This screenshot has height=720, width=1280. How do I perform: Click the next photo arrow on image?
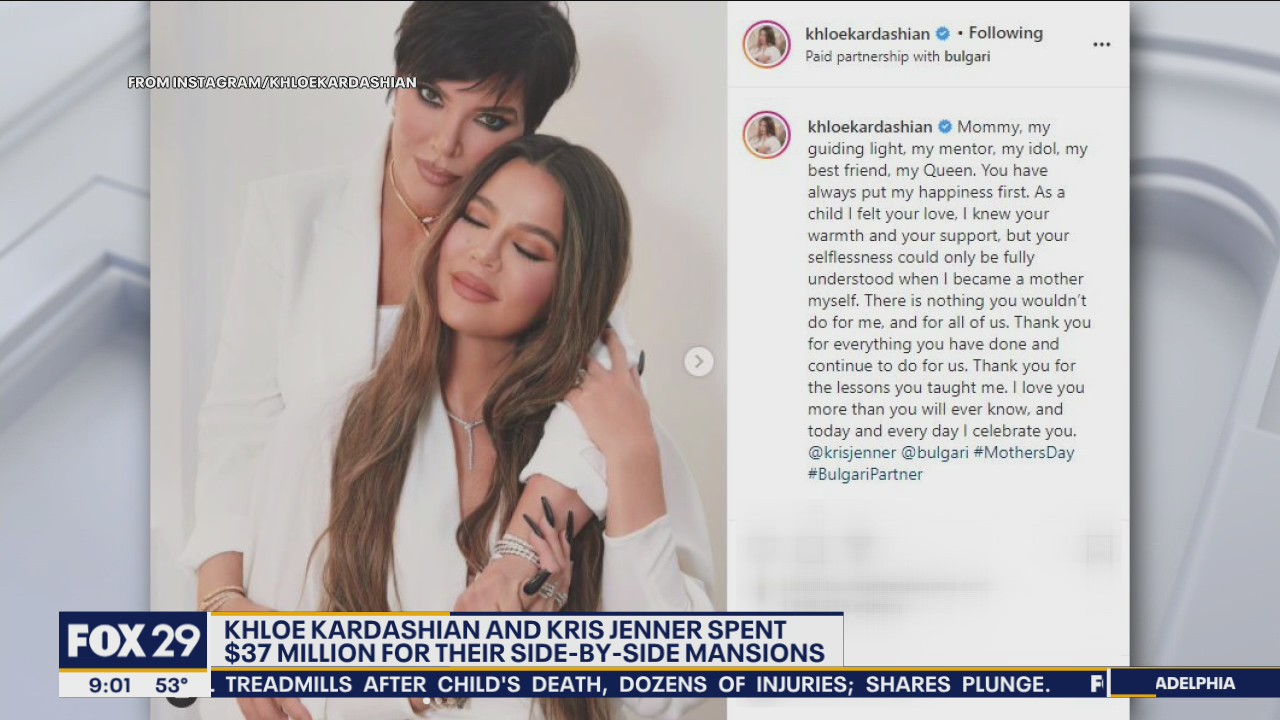[x=699, y=361]
